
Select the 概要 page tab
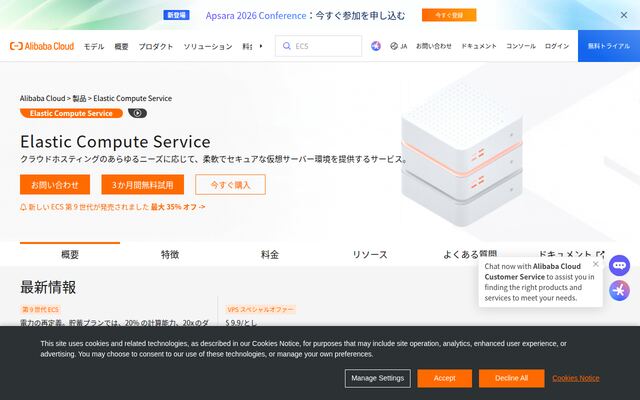point(70,254)
